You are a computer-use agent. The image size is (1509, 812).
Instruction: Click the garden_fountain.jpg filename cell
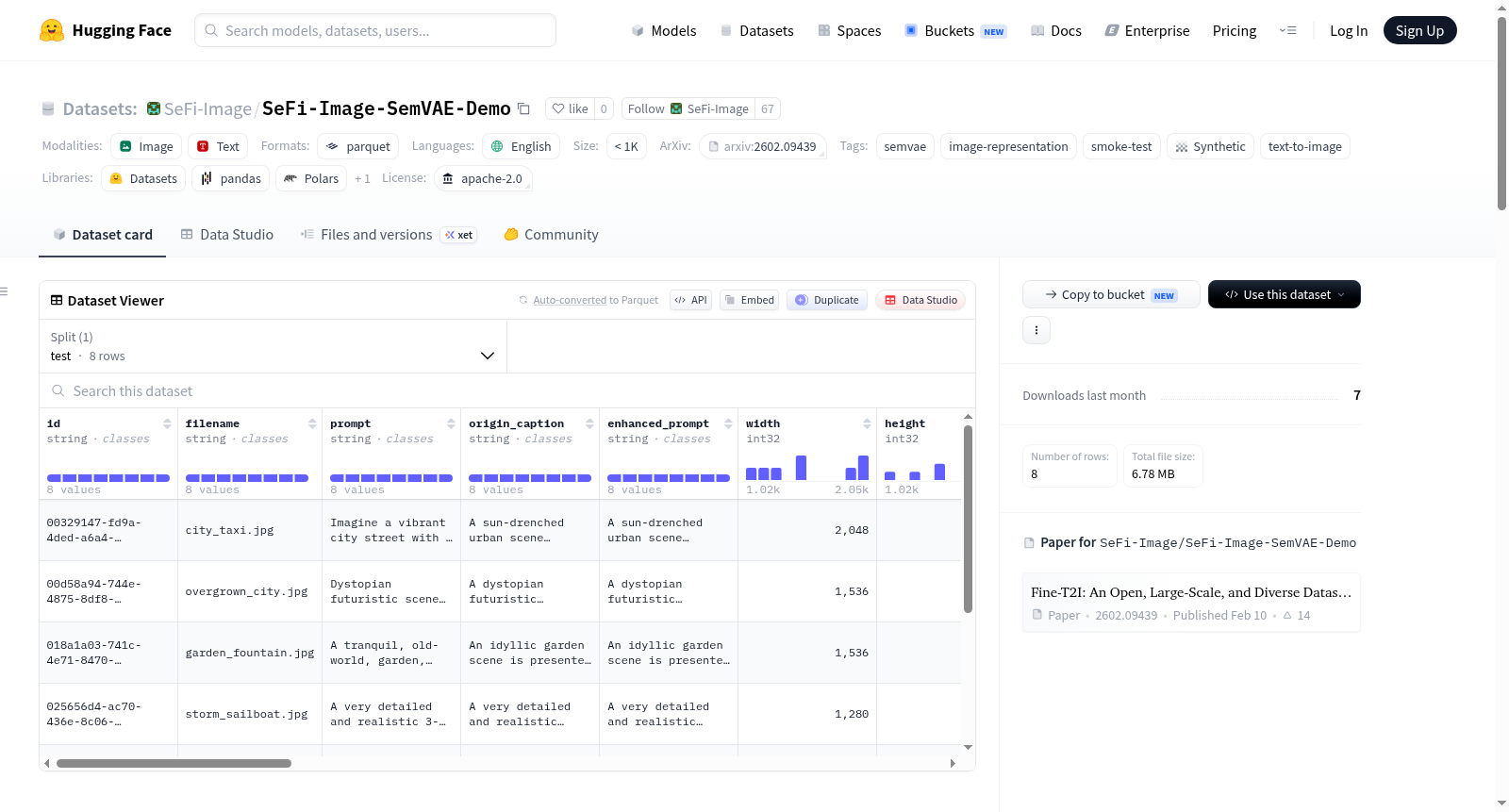[250, 653]
